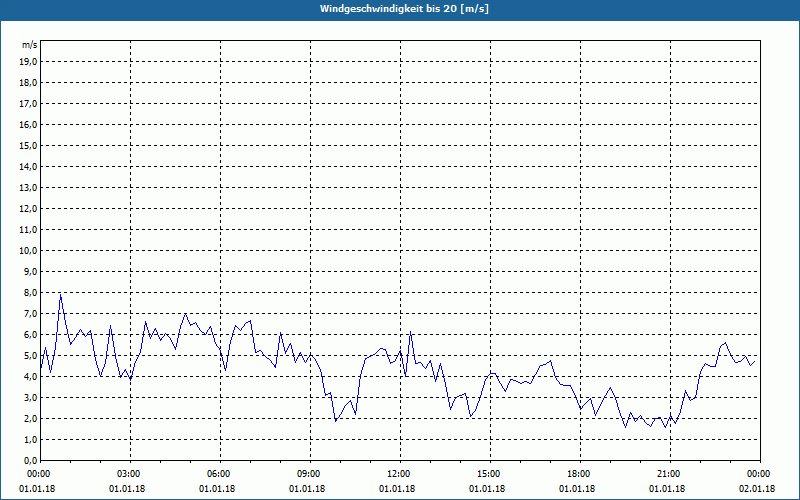Viewport: 800px width, 500px height.
Task: Click the 03:00 time axis label
Action: [131, 474]
